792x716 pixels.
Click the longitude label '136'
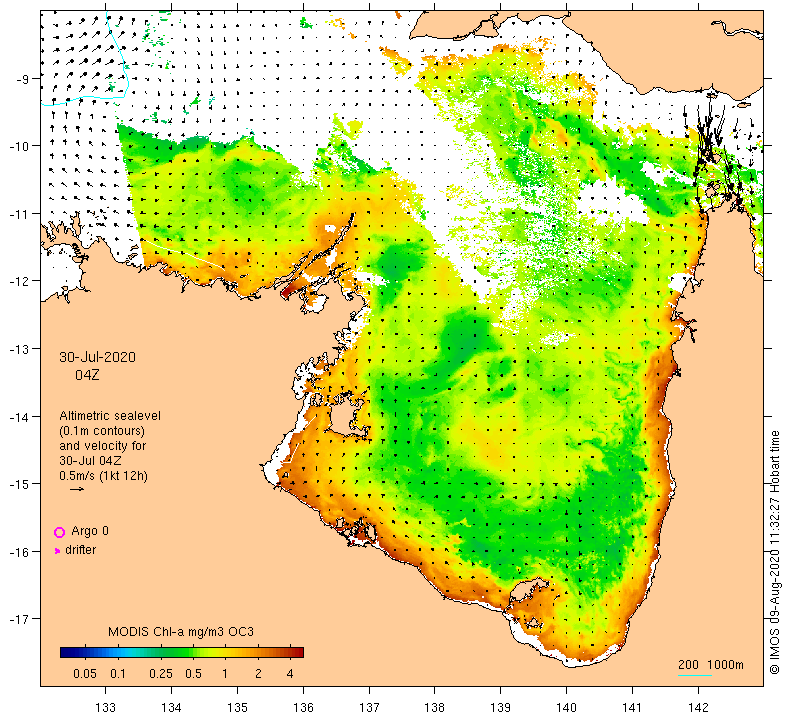coord(303,707)
